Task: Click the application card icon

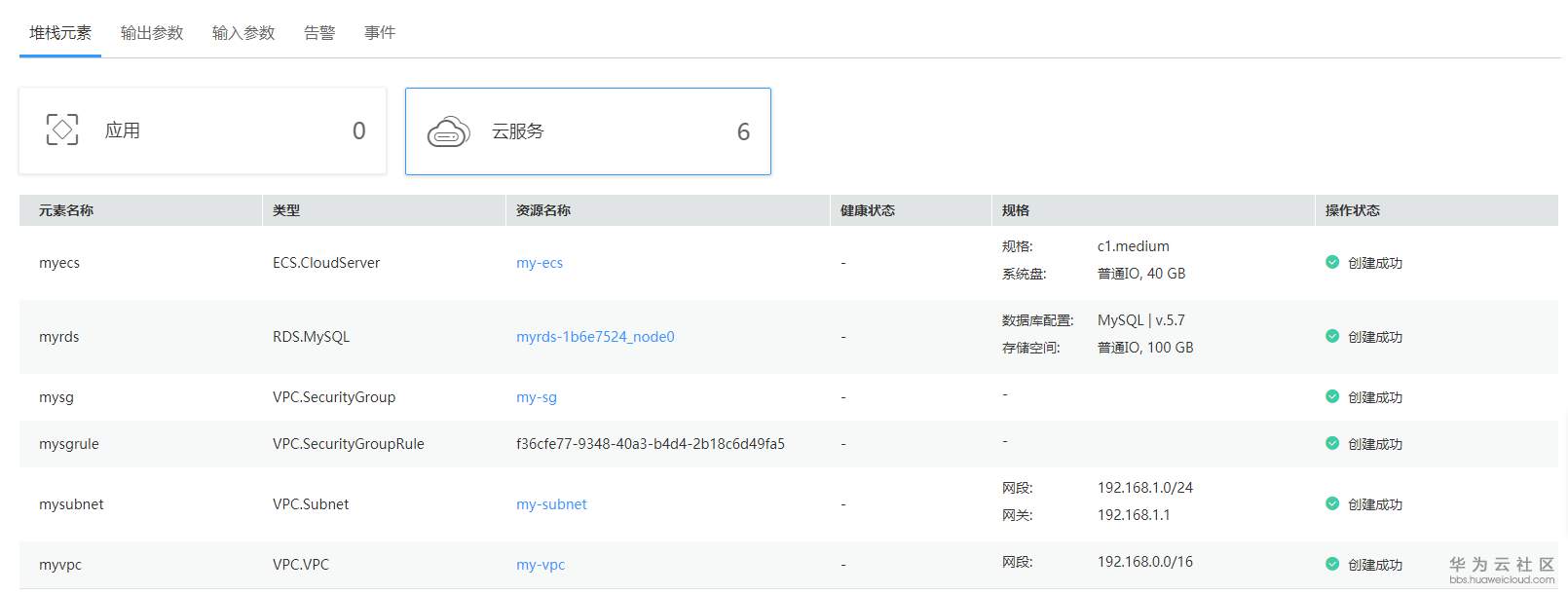Action: point(62,130)
